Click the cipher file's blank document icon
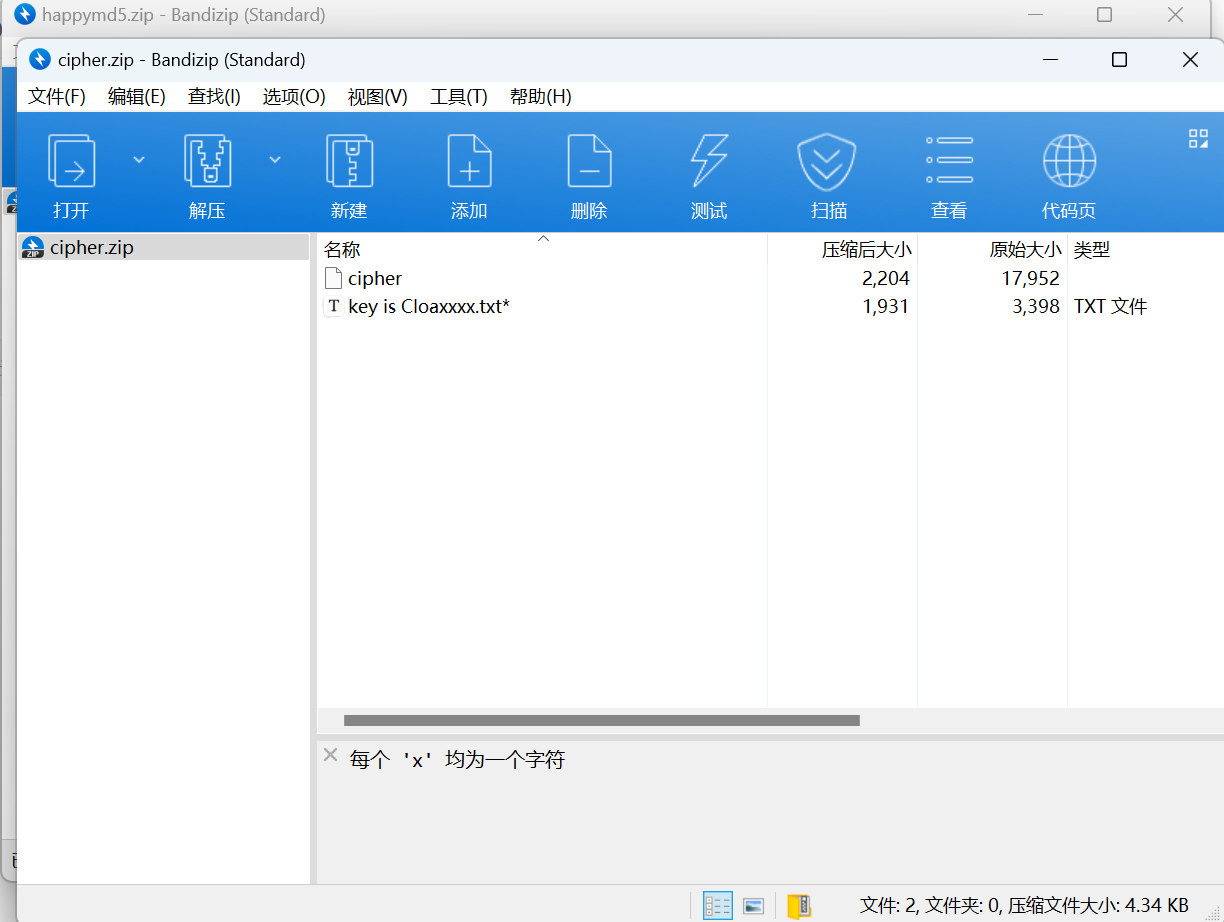The height and width of the screenshot is (922, 1224). [333, 278]
